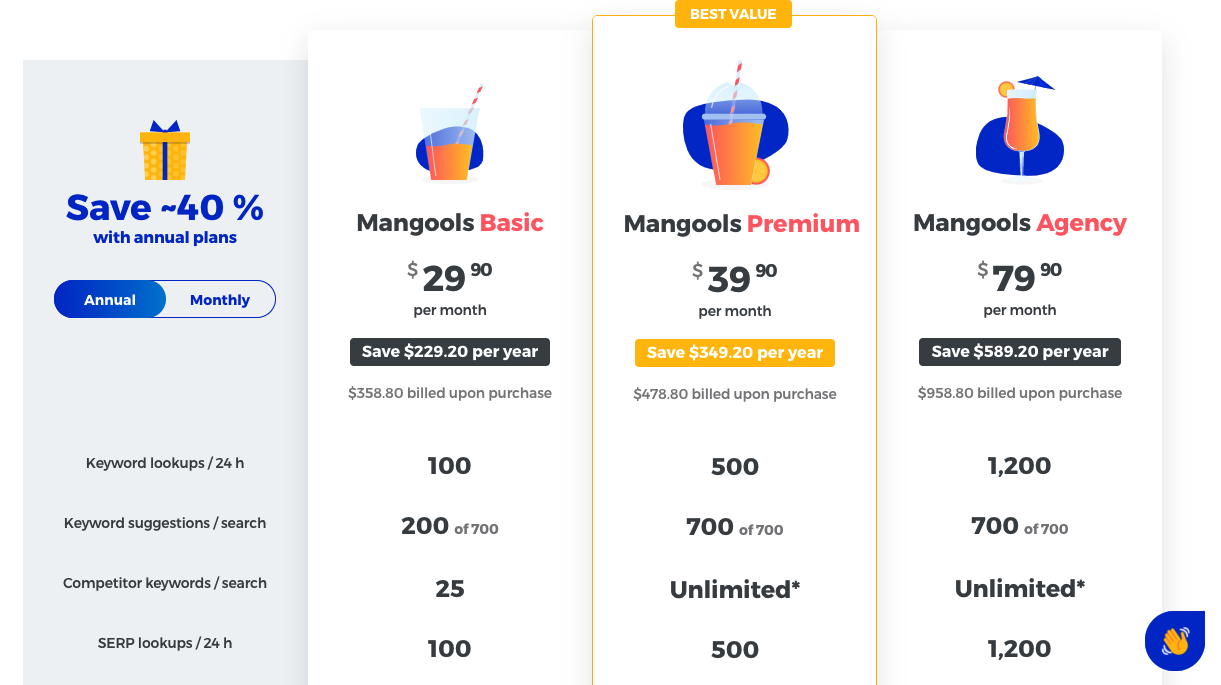Click the Mangools Basic plan title
This screenshot has height=685, width=1221.
[x=450, y=222]
